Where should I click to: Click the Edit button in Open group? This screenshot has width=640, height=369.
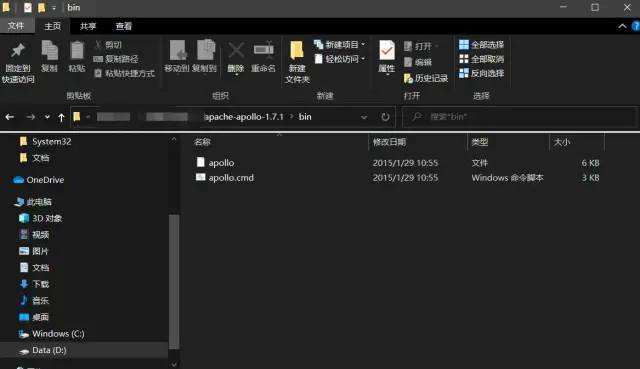click(x=418, y=62)
